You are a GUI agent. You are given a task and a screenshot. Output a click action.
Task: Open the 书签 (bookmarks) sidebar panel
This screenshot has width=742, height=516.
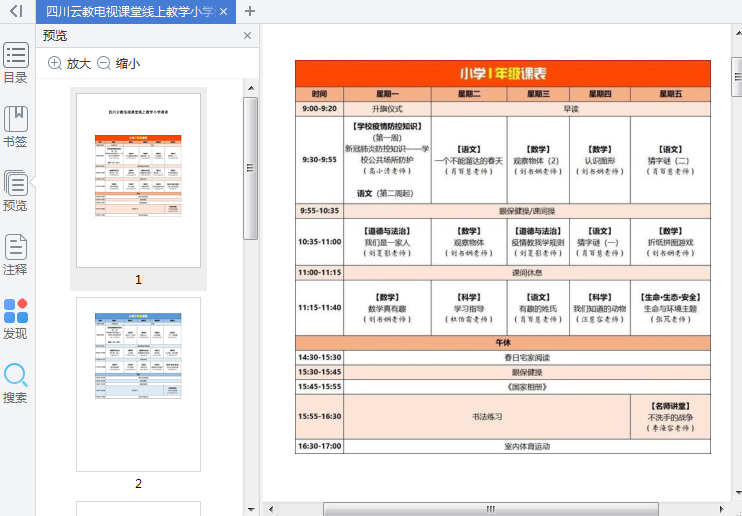pyautogui.click(x=16, y=126)
